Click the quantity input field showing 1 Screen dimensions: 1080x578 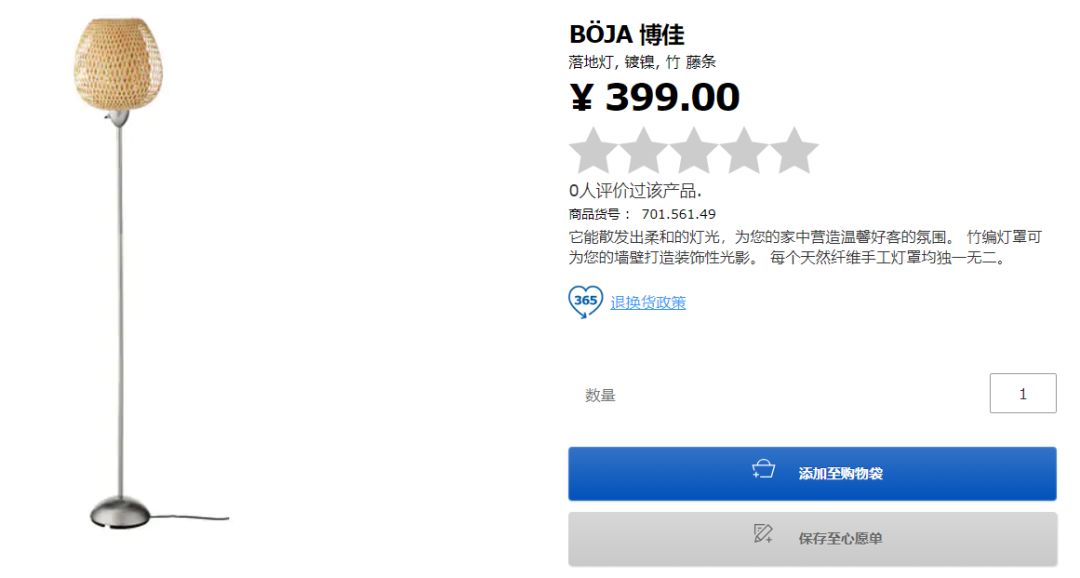click(x=1022, y=392)
